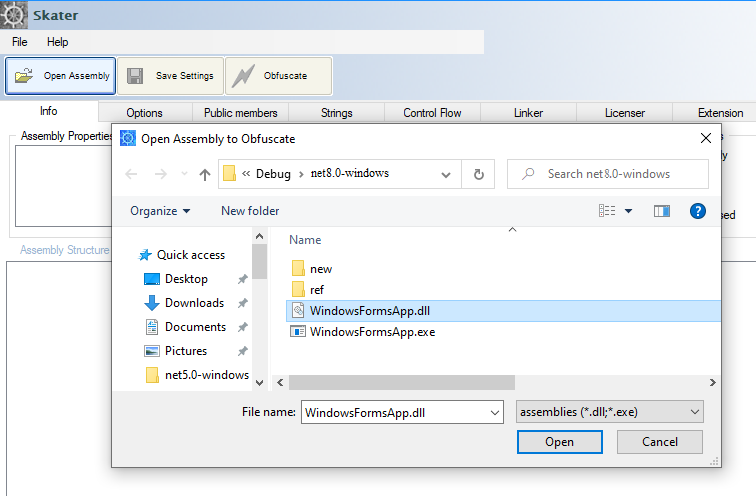Click the pin icon next to Desktop
Image resolution: width=756 pixels, height=496 pixels.
243,279
